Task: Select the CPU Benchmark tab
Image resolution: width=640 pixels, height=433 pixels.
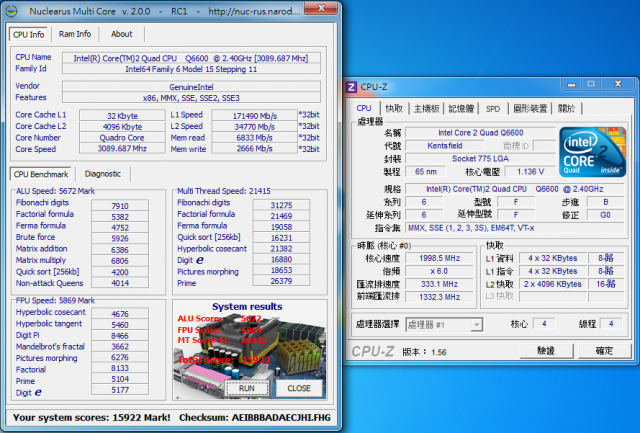Action: coord(41,174)
